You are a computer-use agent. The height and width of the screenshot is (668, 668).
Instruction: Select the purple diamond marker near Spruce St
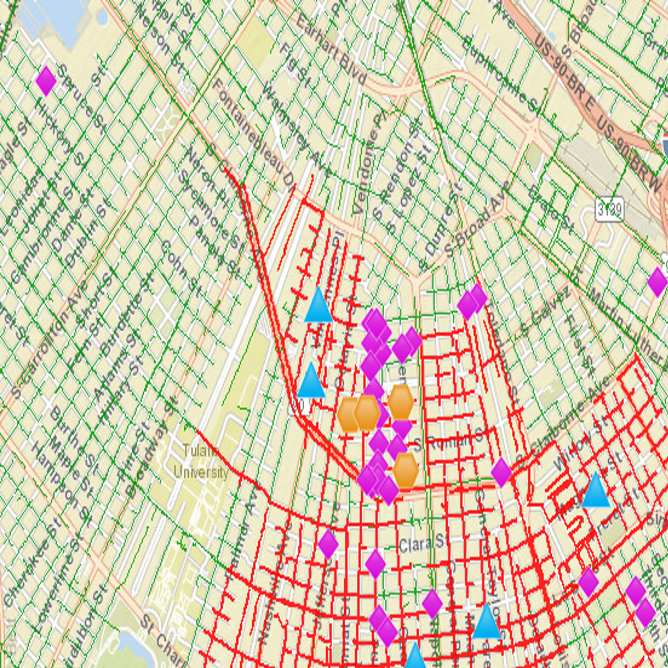coord(45,80)
